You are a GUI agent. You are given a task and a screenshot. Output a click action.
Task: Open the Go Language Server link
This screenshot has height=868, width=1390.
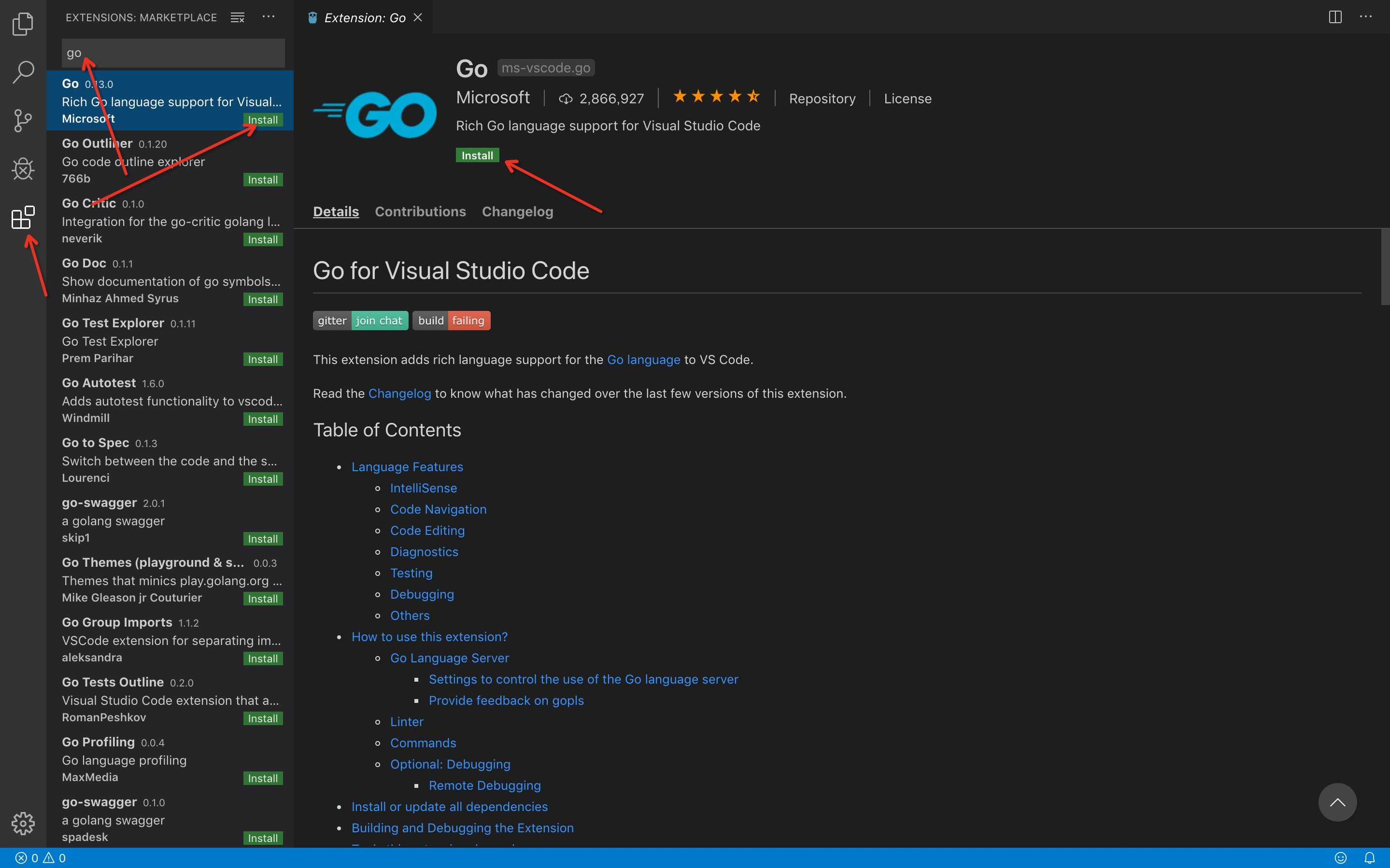[x=450, y=658]
